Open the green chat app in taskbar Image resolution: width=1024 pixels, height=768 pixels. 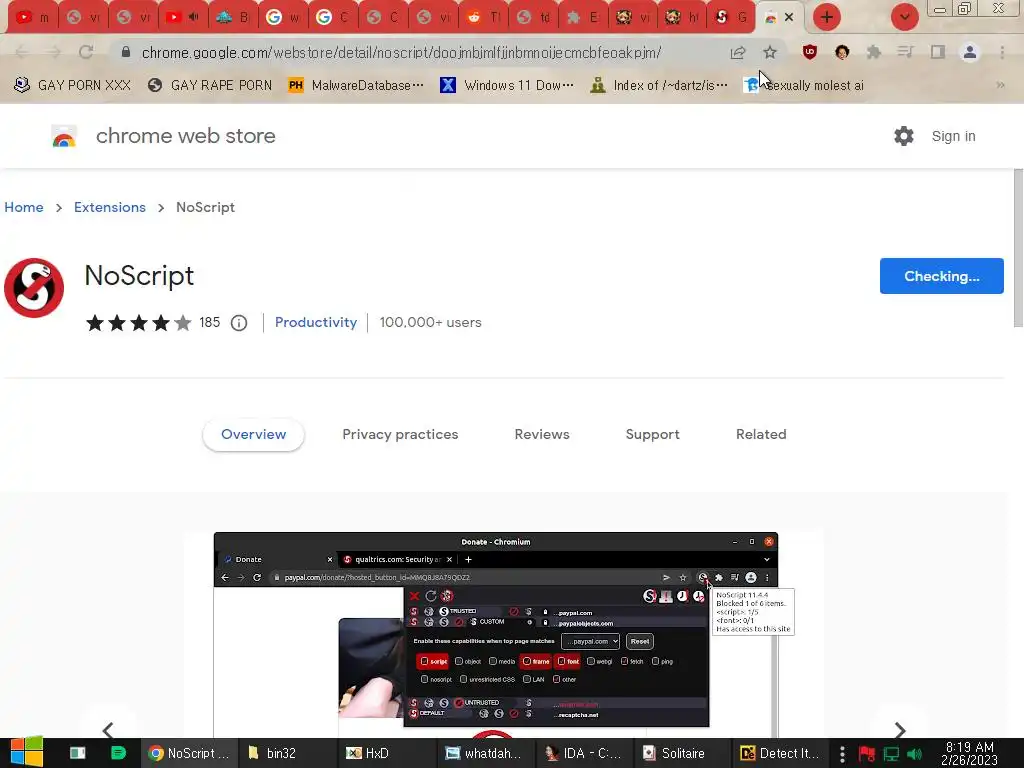point(118,753)
